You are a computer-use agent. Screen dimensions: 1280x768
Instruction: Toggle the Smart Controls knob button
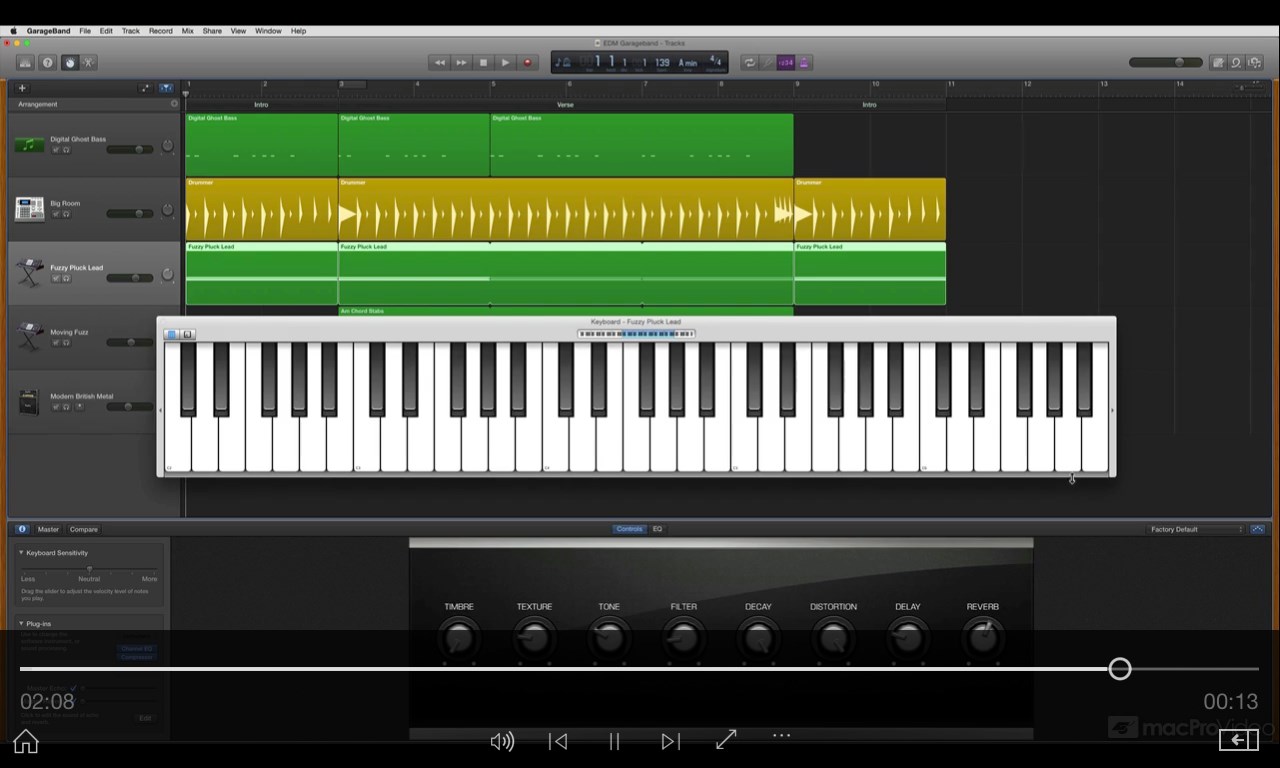[69, 63]
